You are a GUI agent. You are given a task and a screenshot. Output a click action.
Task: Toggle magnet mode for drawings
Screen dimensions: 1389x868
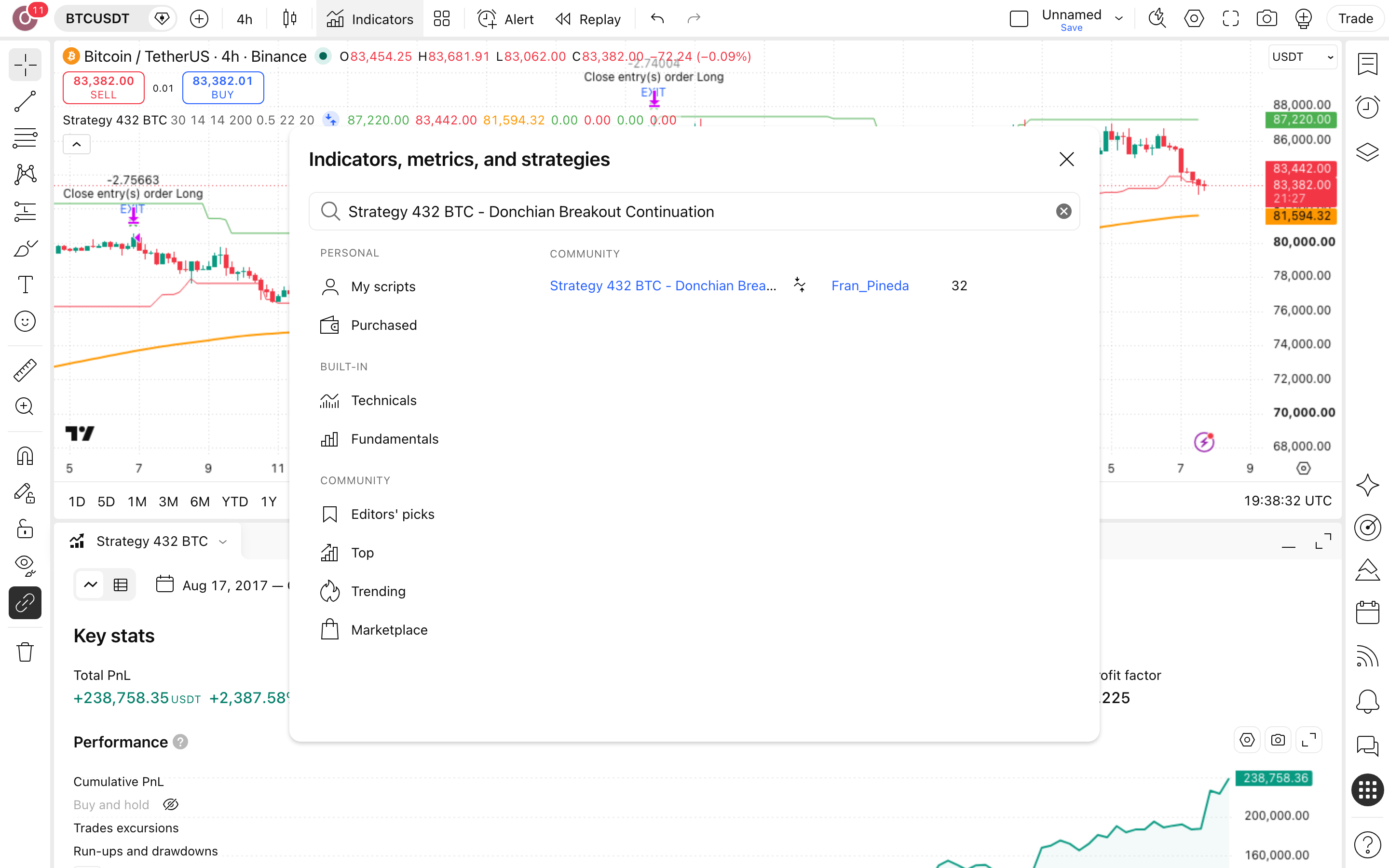(x=25, y=456)
